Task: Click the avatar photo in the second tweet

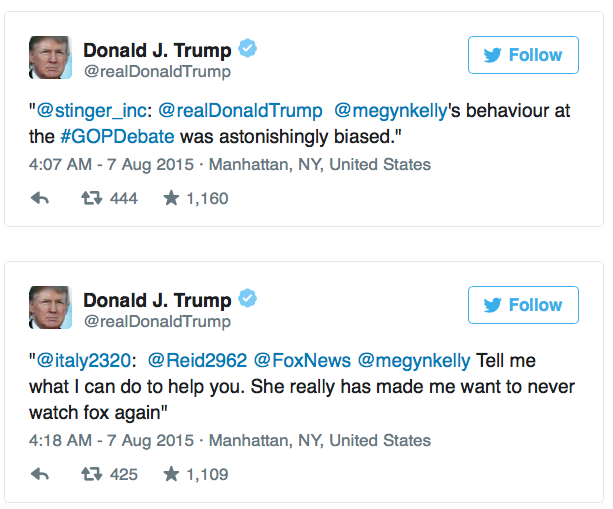Action: point(49,308)
